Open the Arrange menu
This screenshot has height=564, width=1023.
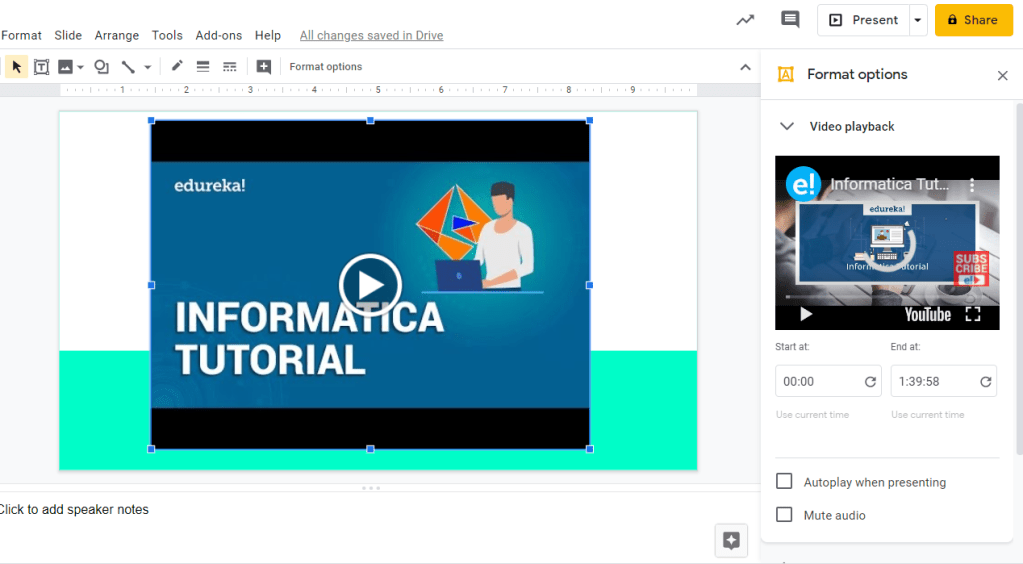click(117, 35)
